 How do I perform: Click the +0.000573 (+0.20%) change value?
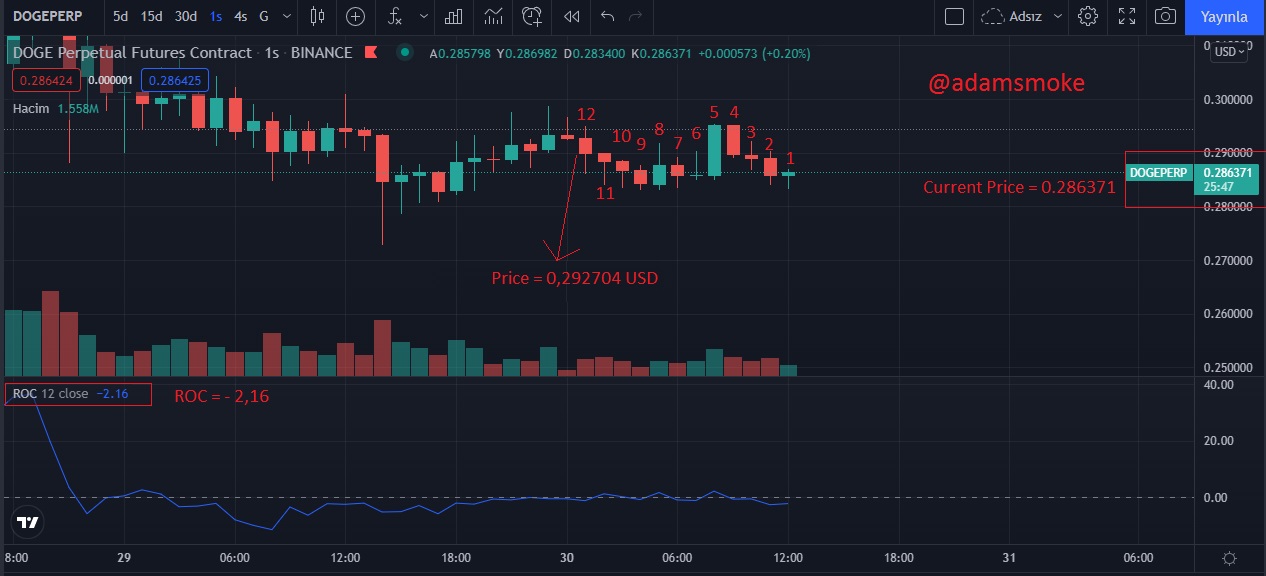[755, 53]
